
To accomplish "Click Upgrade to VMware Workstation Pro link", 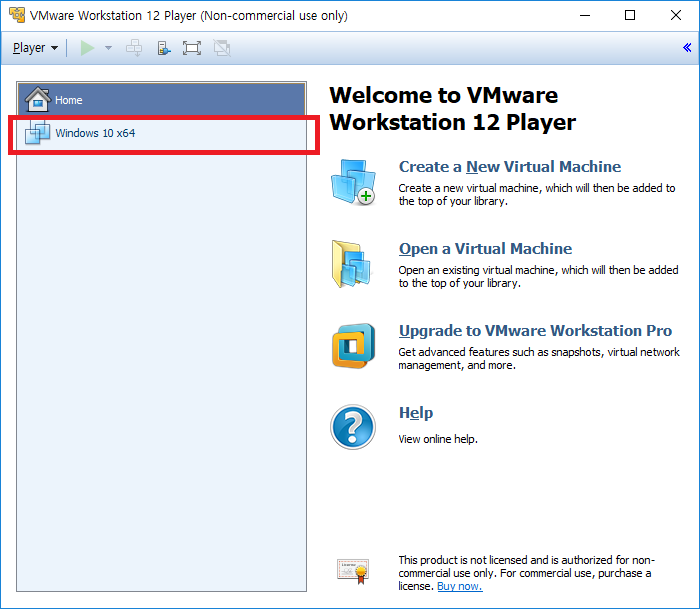I will coord(535,331).
